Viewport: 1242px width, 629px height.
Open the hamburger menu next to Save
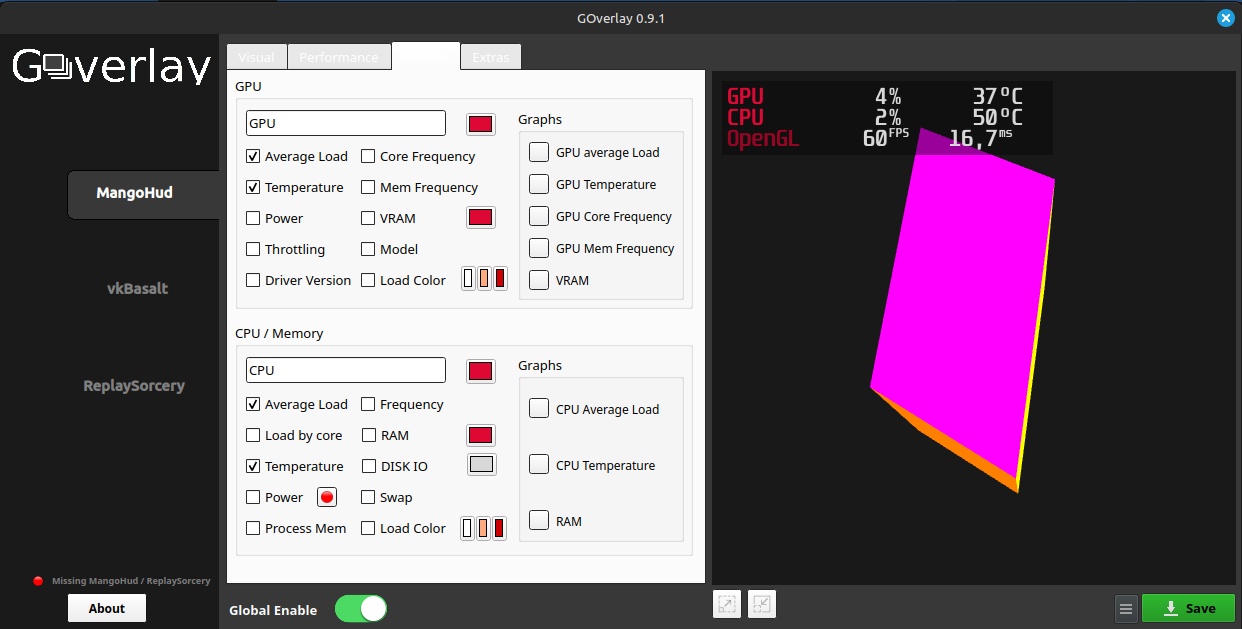(x=1126, y=608)
